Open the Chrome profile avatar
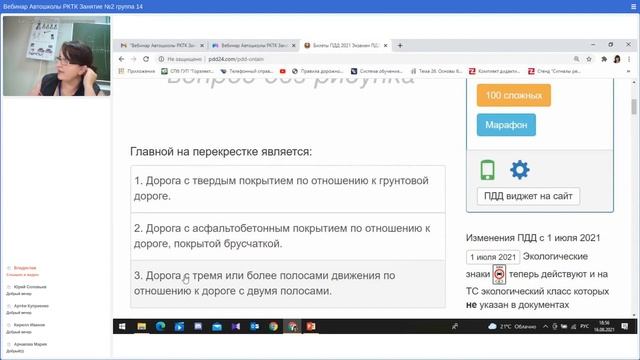Image resolution: width=640 pixels, height=360 pixels. click(617, 59)
